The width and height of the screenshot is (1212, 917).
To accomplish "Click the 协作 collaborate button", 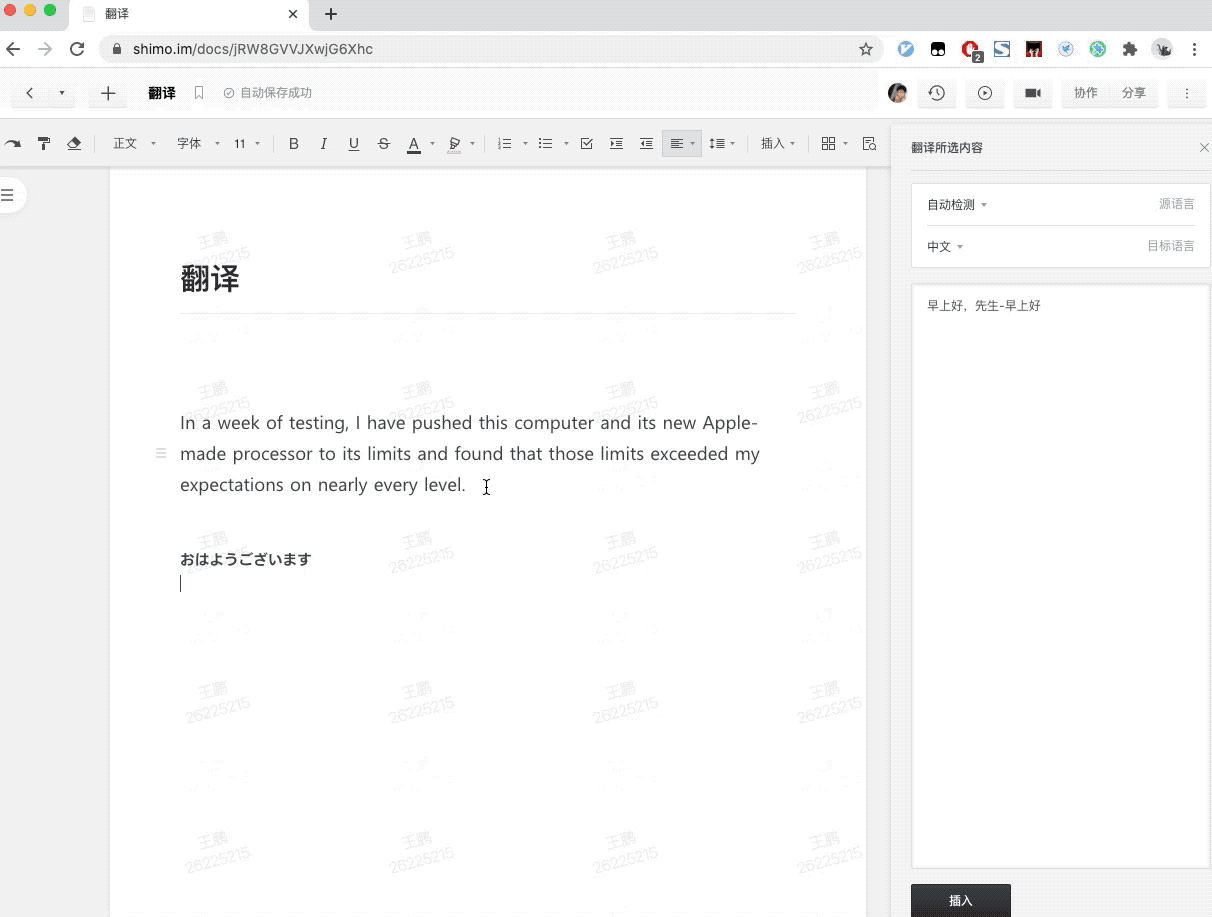I will click(x=1085, y=93).
